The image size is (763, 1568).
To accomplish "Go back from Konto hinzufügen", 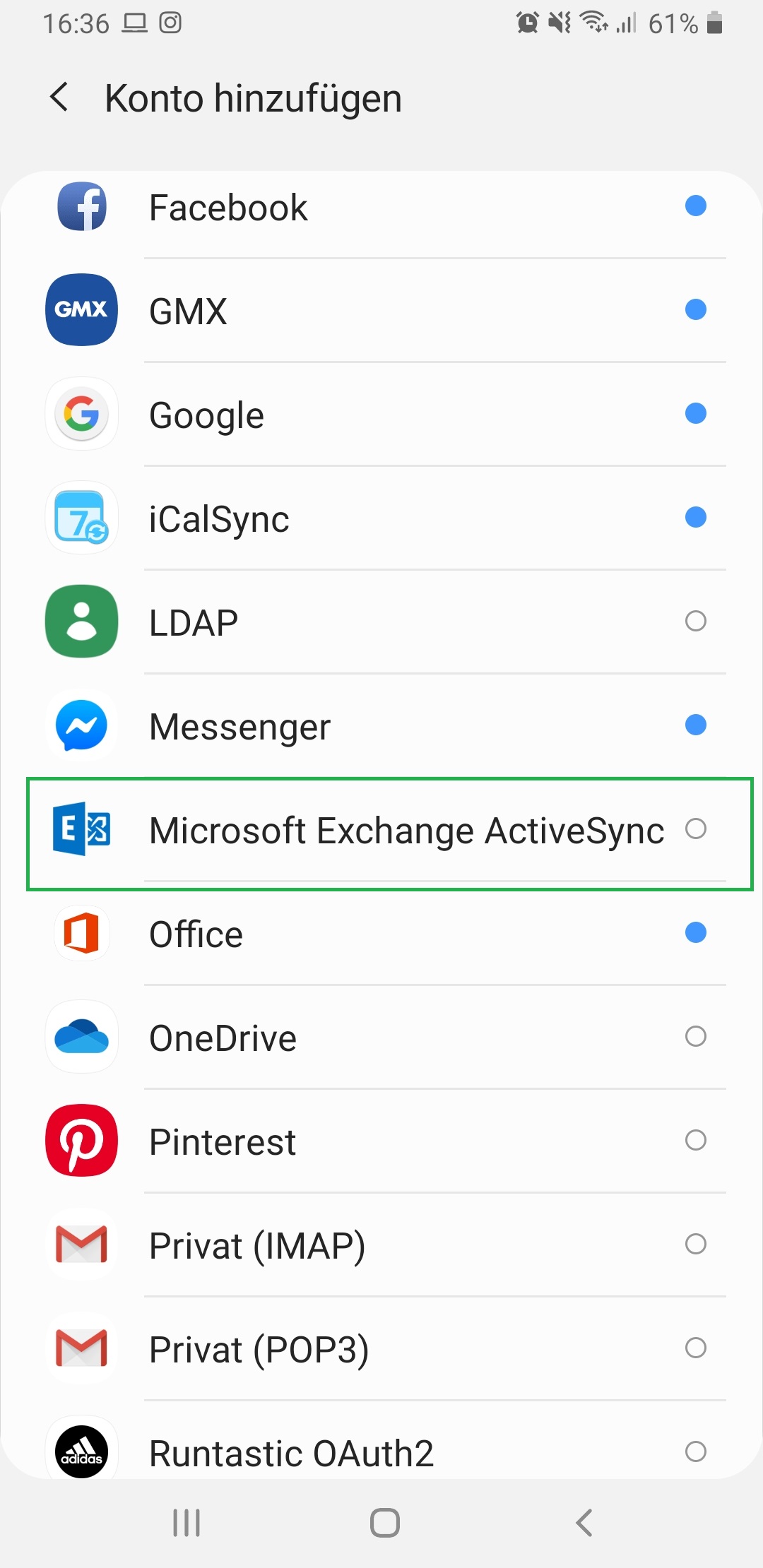I will [59, 97].
